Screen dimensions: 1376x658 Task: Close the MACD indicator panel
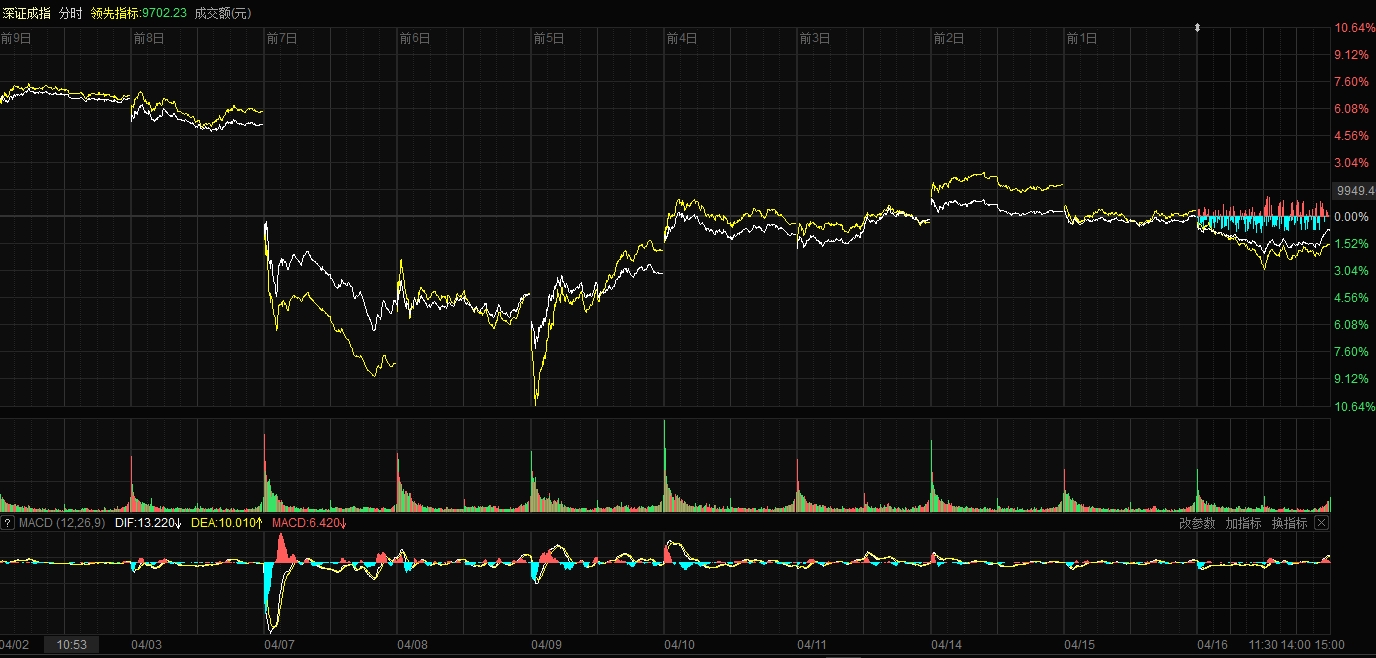point(1321,523)
